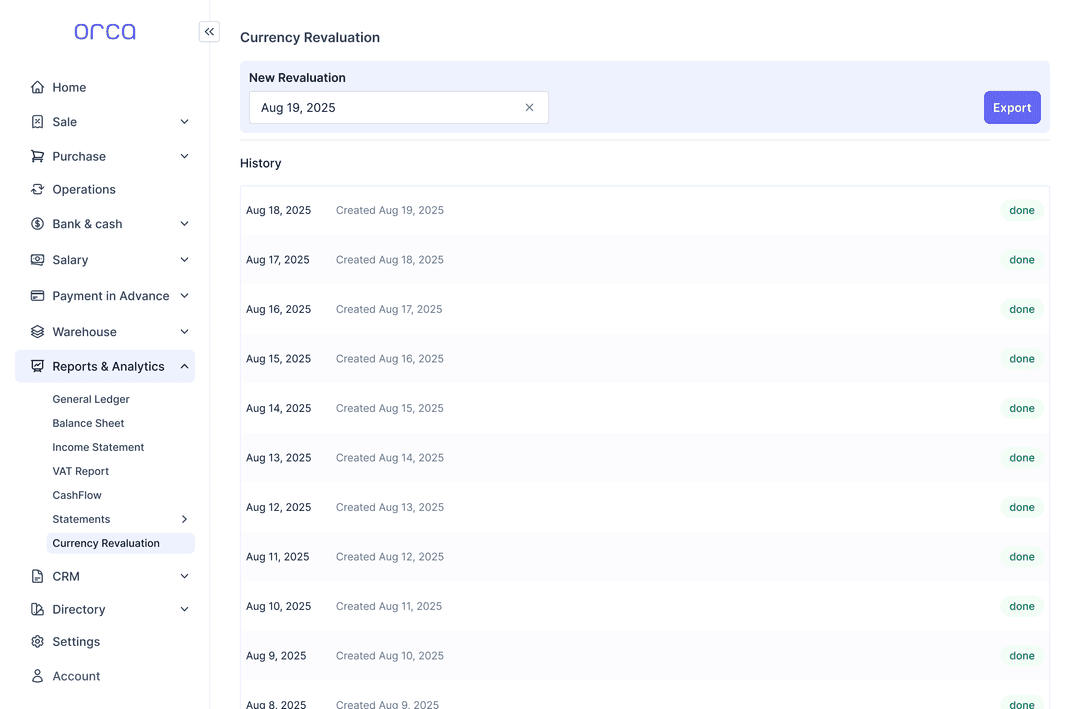Click the Export button
Image resolution: width=1080 pixels, height=709 pixels.
1012,107
